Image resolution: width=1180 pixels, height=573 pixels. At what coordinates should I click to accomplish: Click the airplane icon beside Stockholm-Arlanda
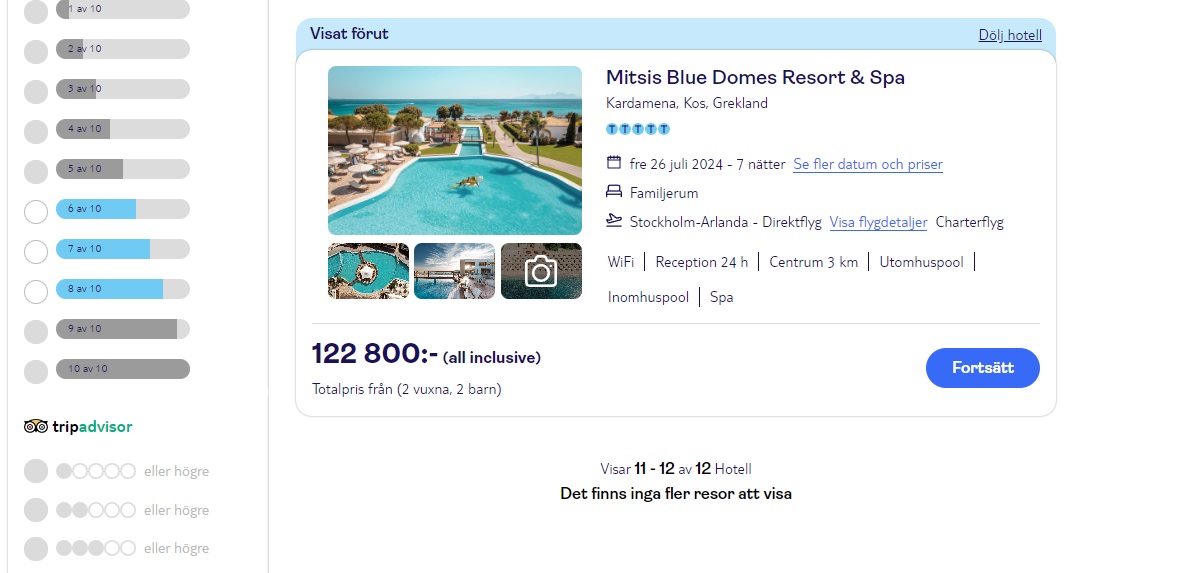(x=614, y=221)
